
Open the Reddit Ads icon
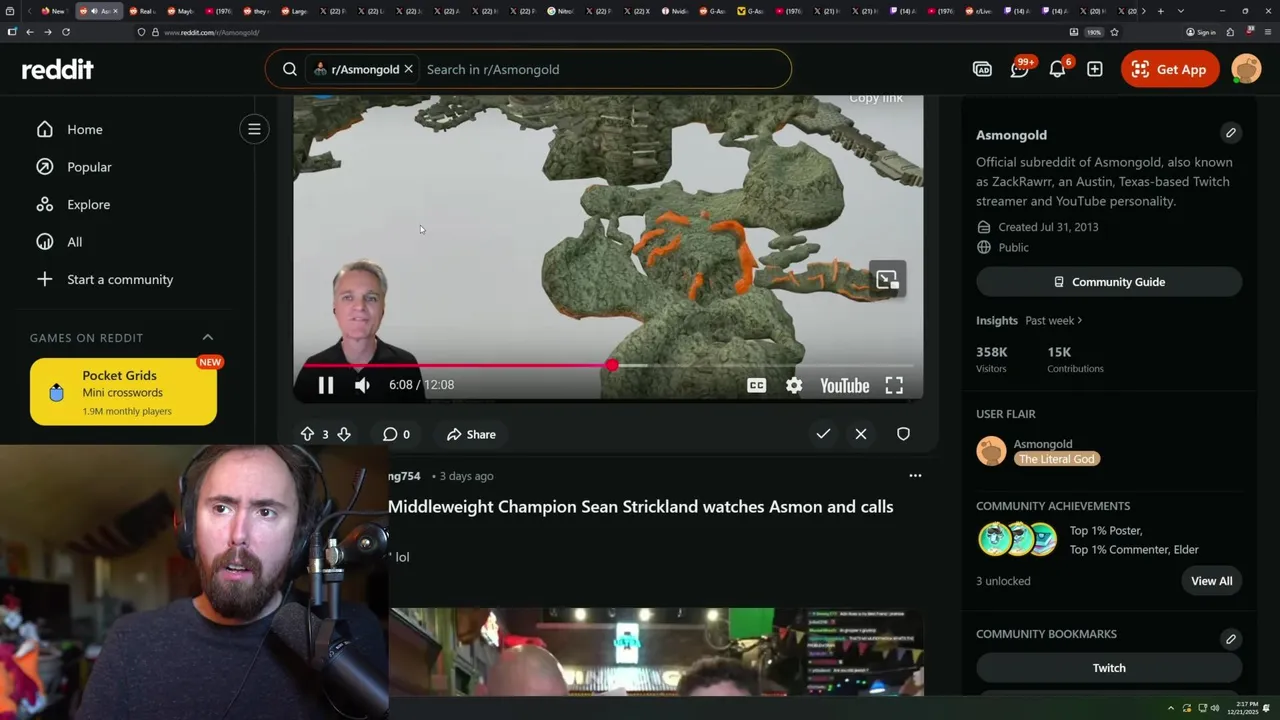coord(982,69)
